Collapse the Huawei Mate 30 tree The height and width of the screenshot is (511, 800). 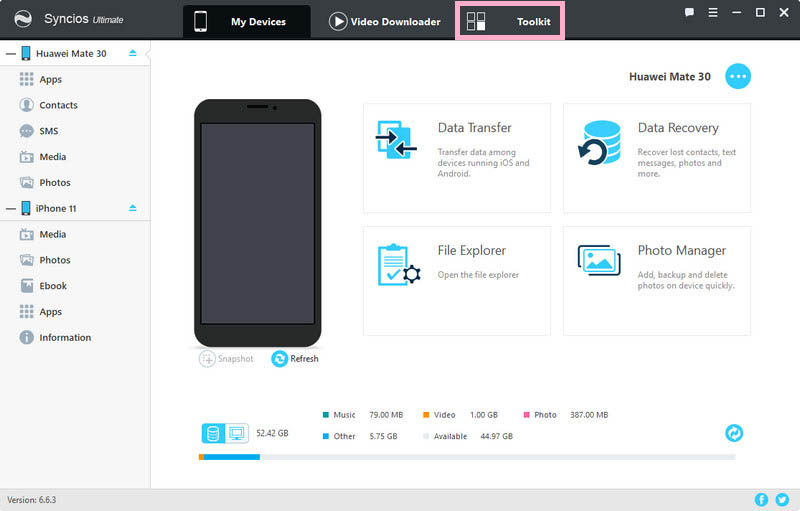(x=11, y=54)
